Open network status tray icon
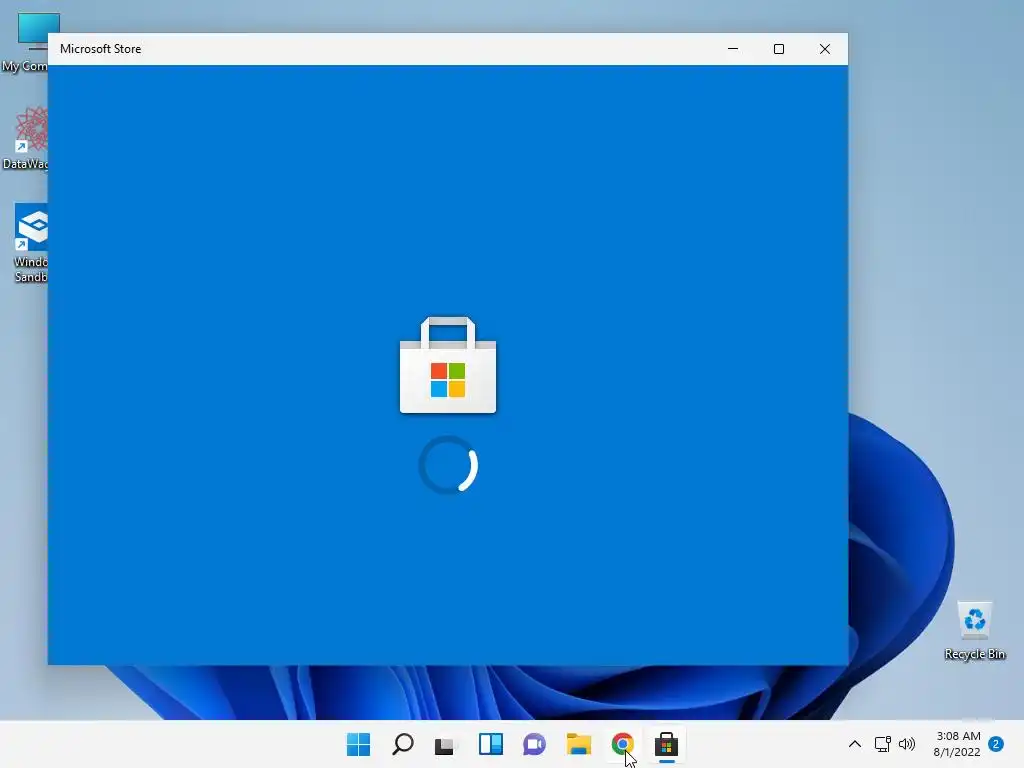1024x768 pixels. (x=882, y=744)
